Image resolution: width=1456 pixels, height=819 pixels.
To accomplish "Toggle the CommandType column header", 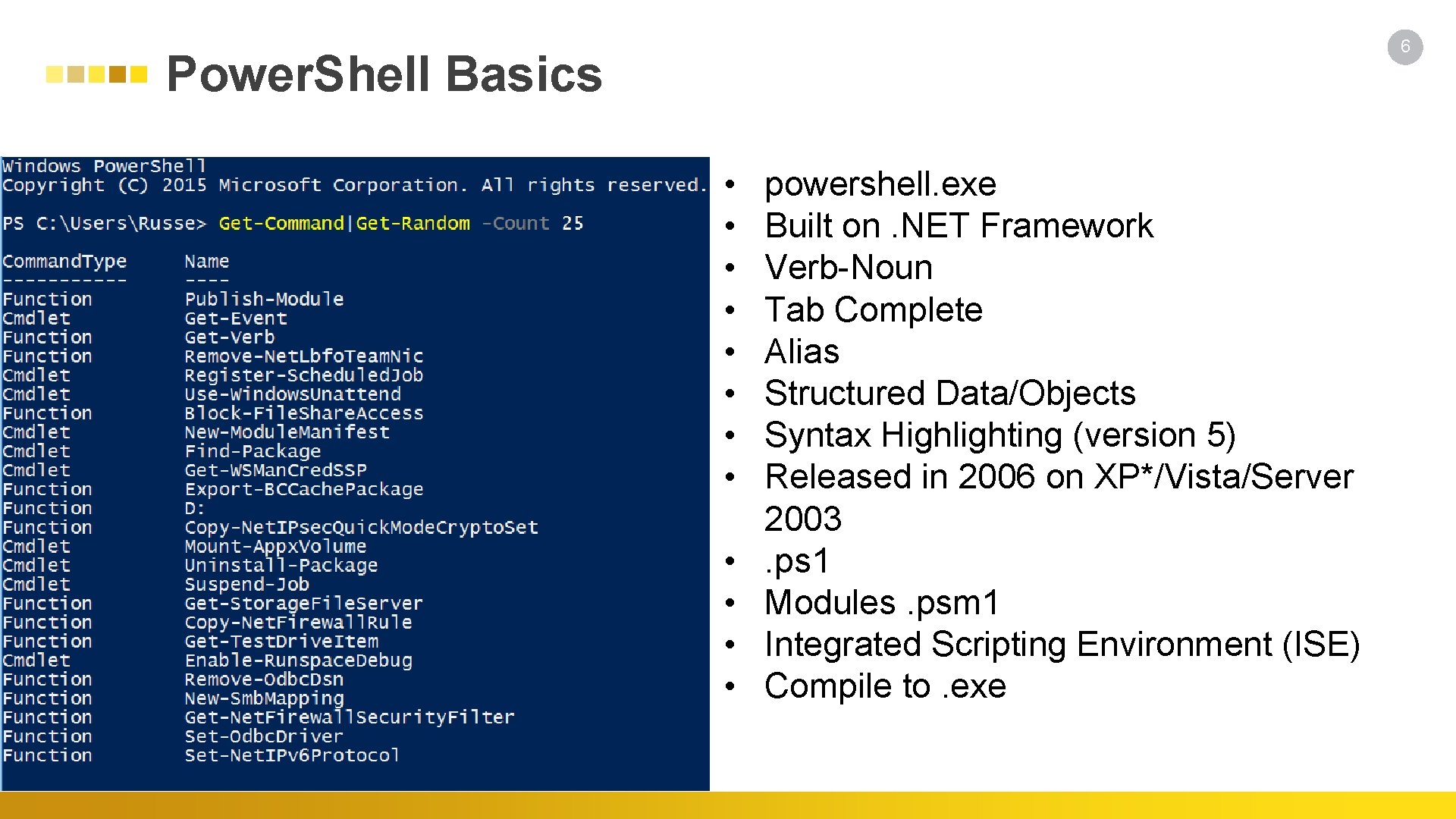I will click(54, 262).
